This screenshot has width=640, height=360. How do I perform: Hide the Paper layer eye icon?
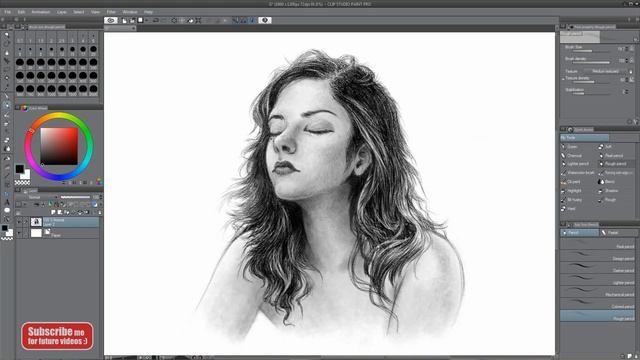[x=19, y=233]
